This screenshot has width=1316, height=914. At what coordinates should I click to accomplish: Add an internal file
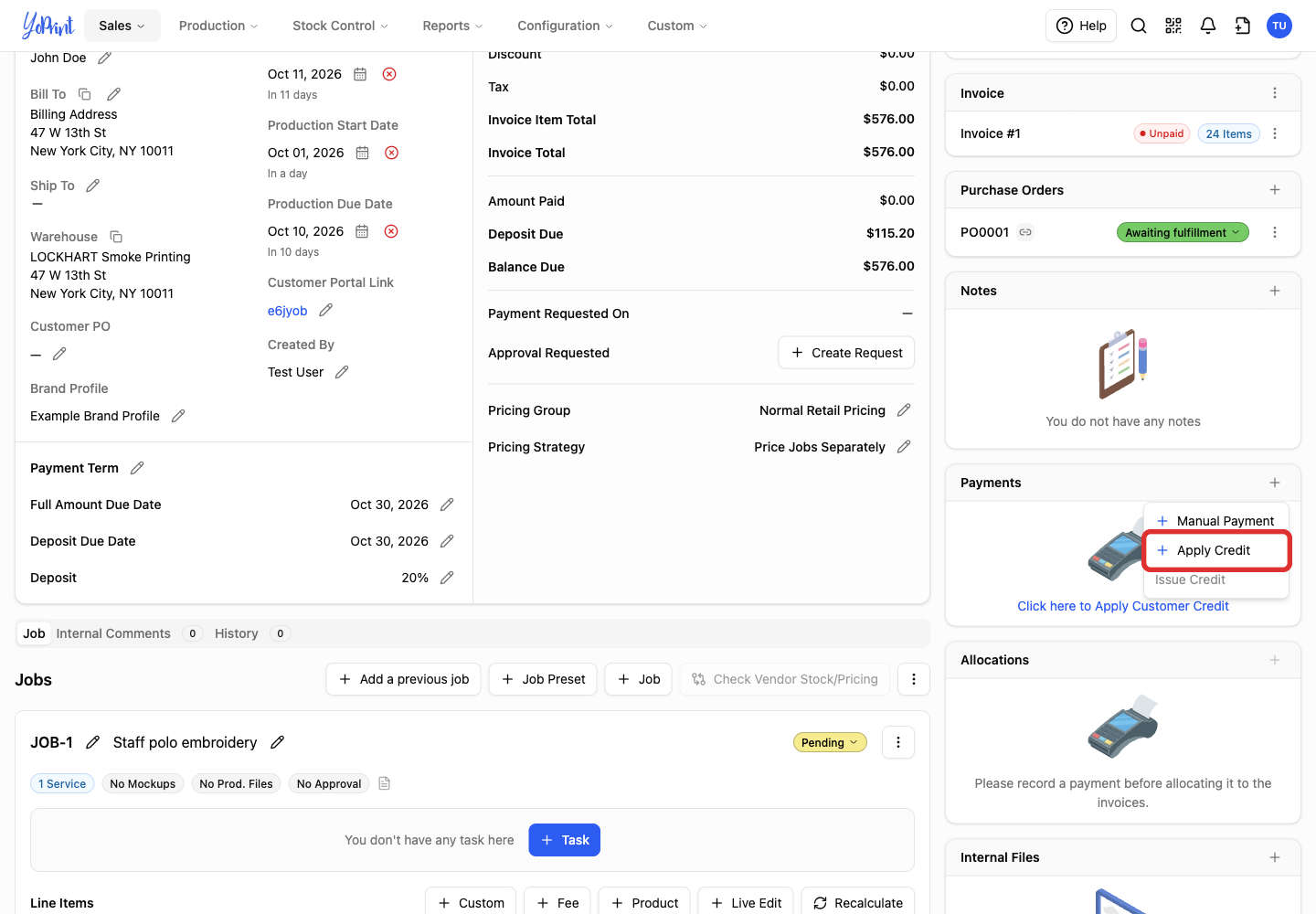(1275, 857)
